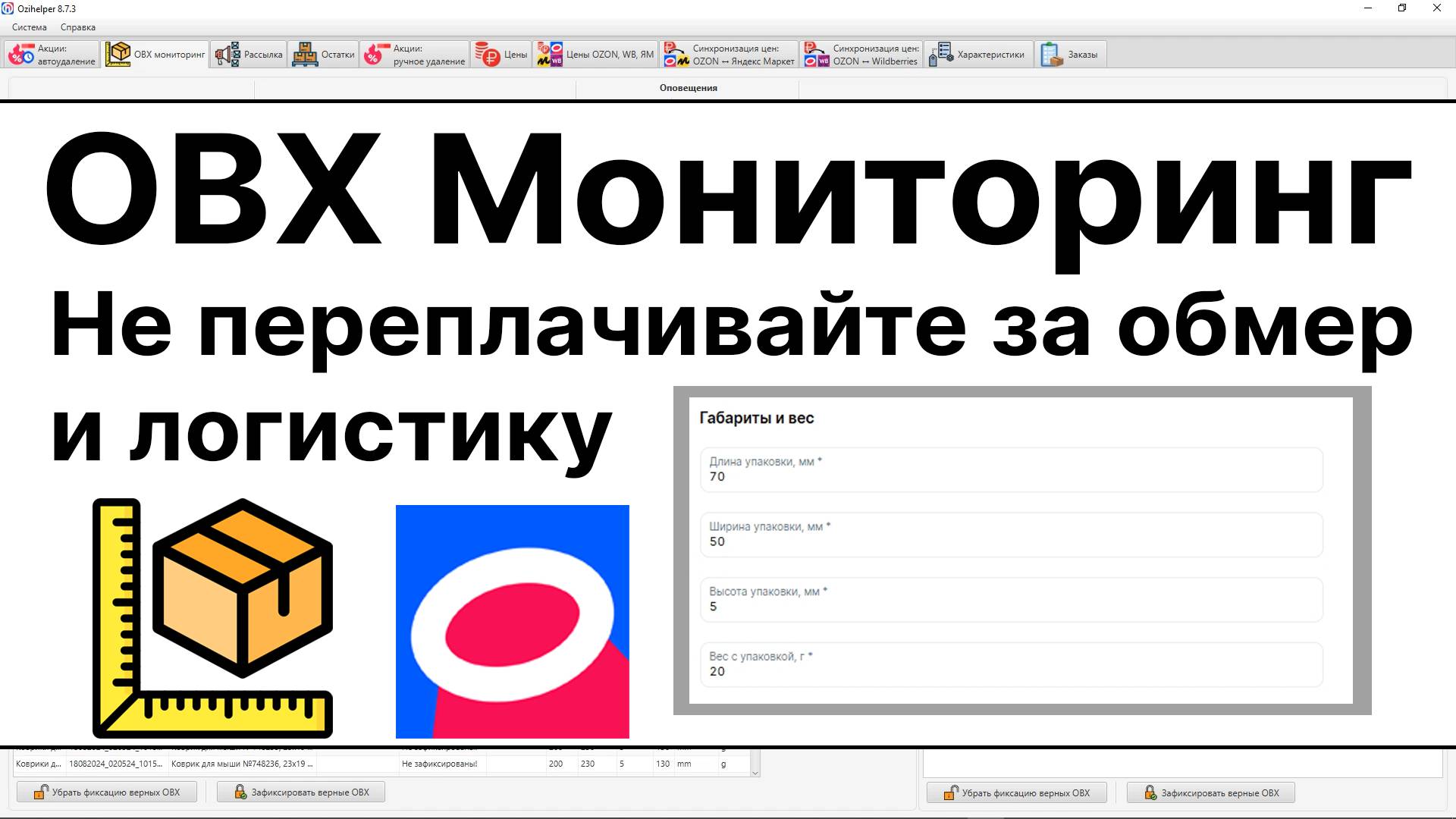Open Заказы clipboard icon
The height and width of the screenshot is (819, 1456).
[1052, 55]
